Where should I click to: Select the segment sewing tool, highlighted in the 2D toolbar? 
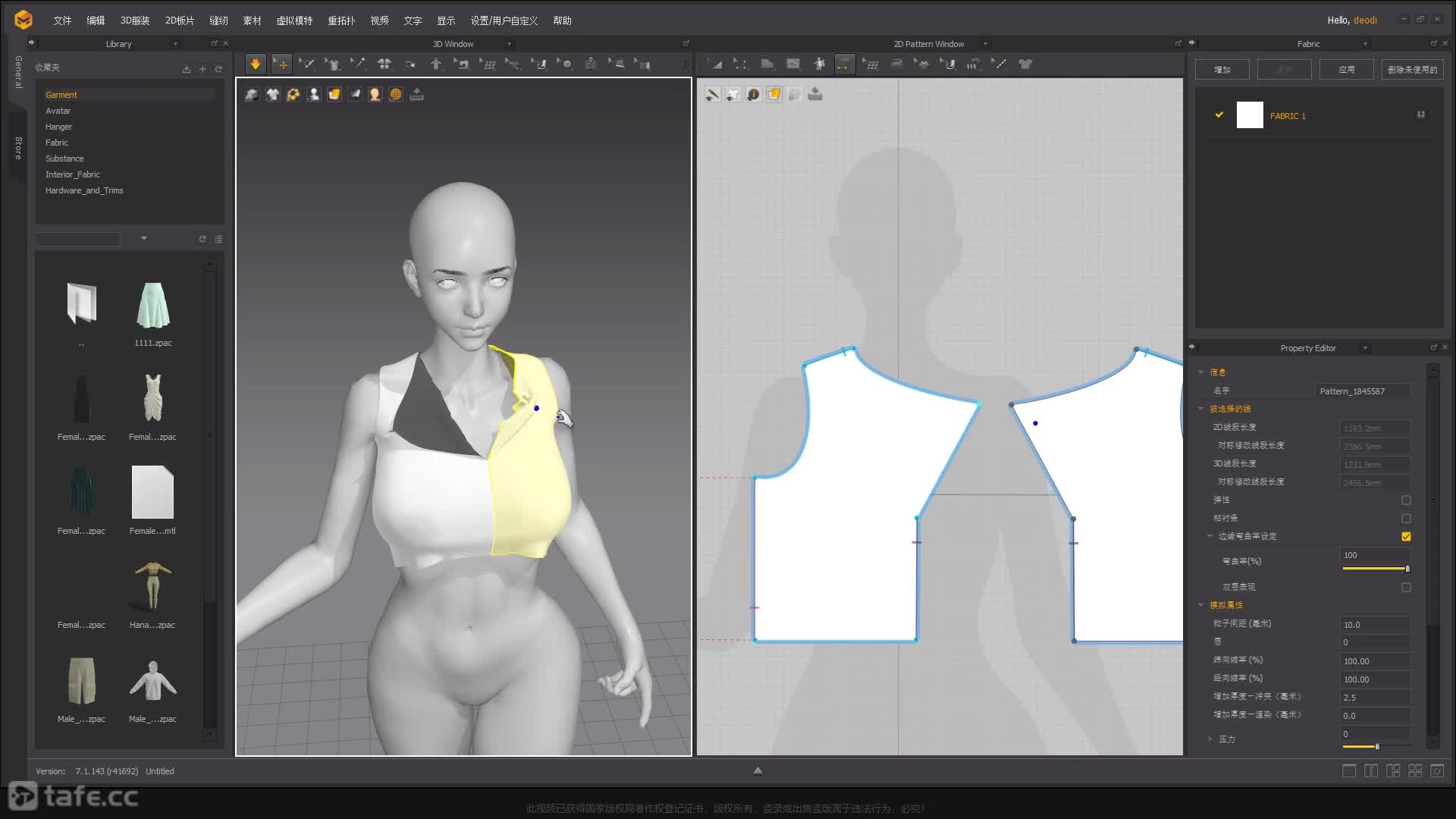843,64
